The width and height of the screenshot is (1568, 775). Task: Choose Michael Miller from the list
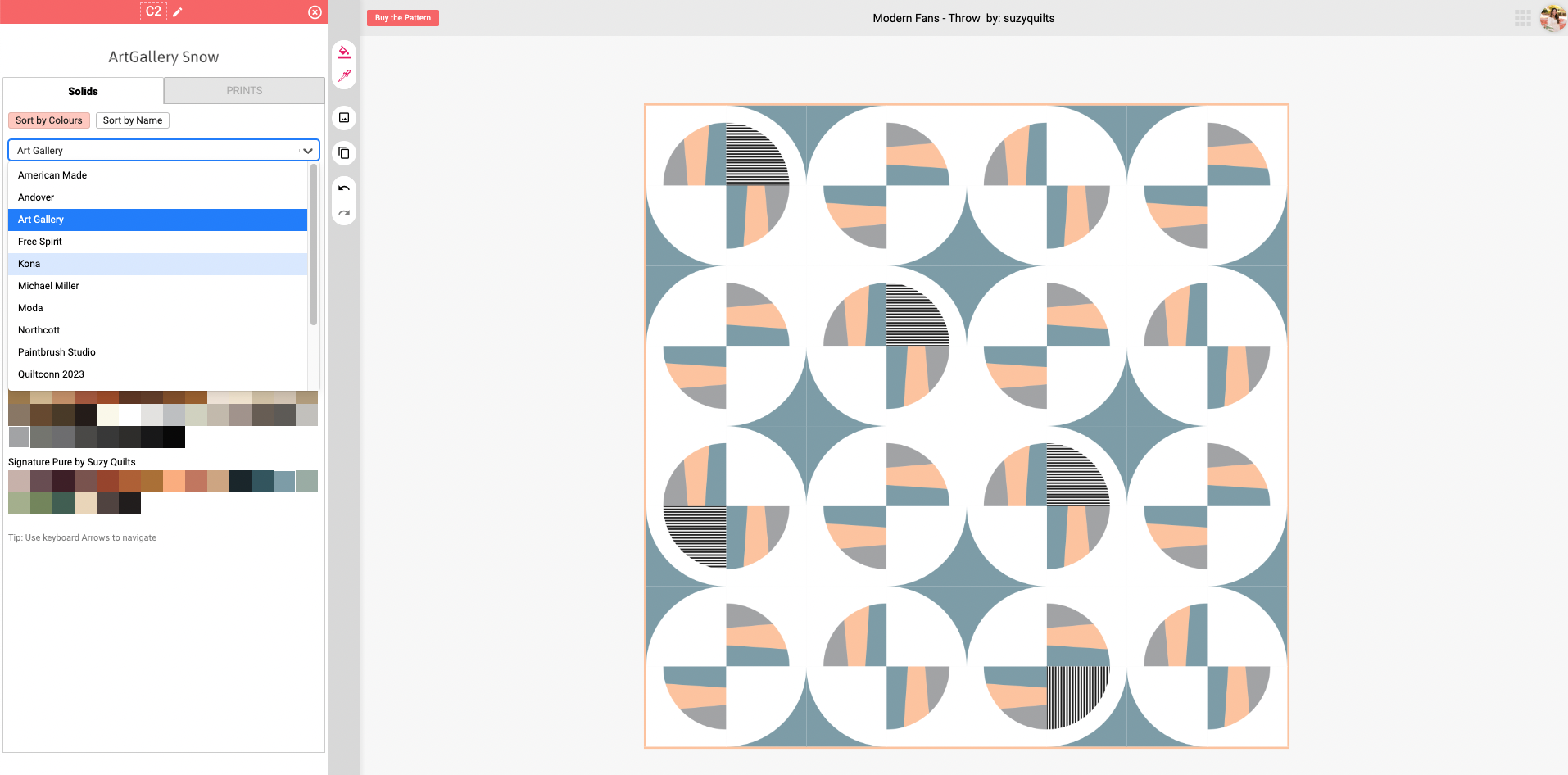tap(157, 286)
